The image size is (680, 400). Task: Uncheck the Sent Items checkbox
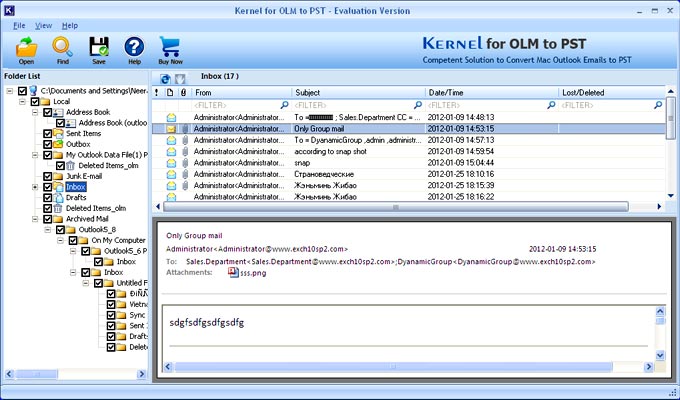[x=48, y=133]
